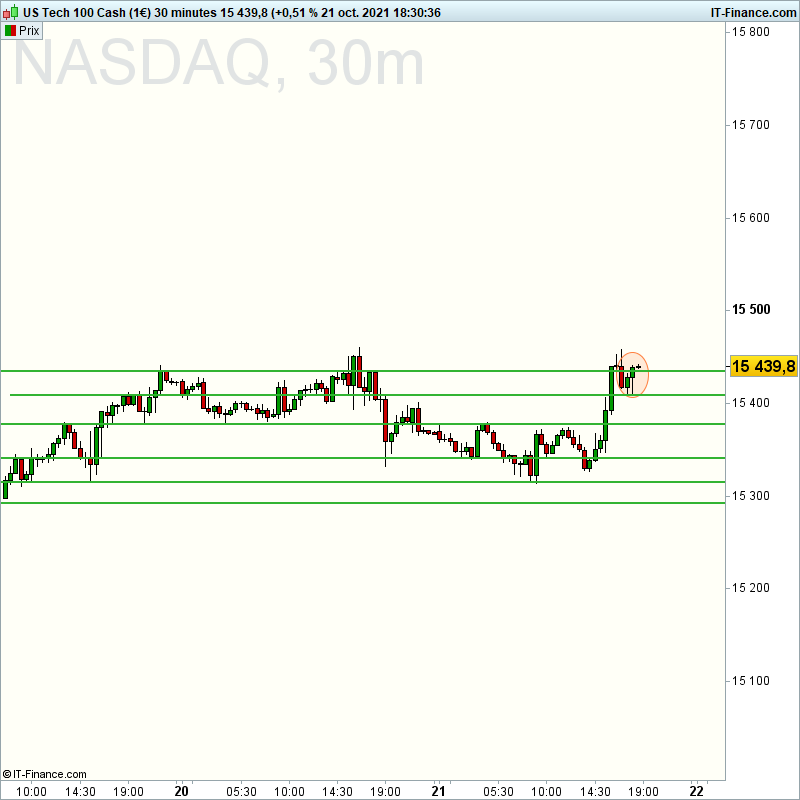Click the IT-Finance.com link at top right
Image resolution: width=800 pixels, height=800 pixels.
753,13
